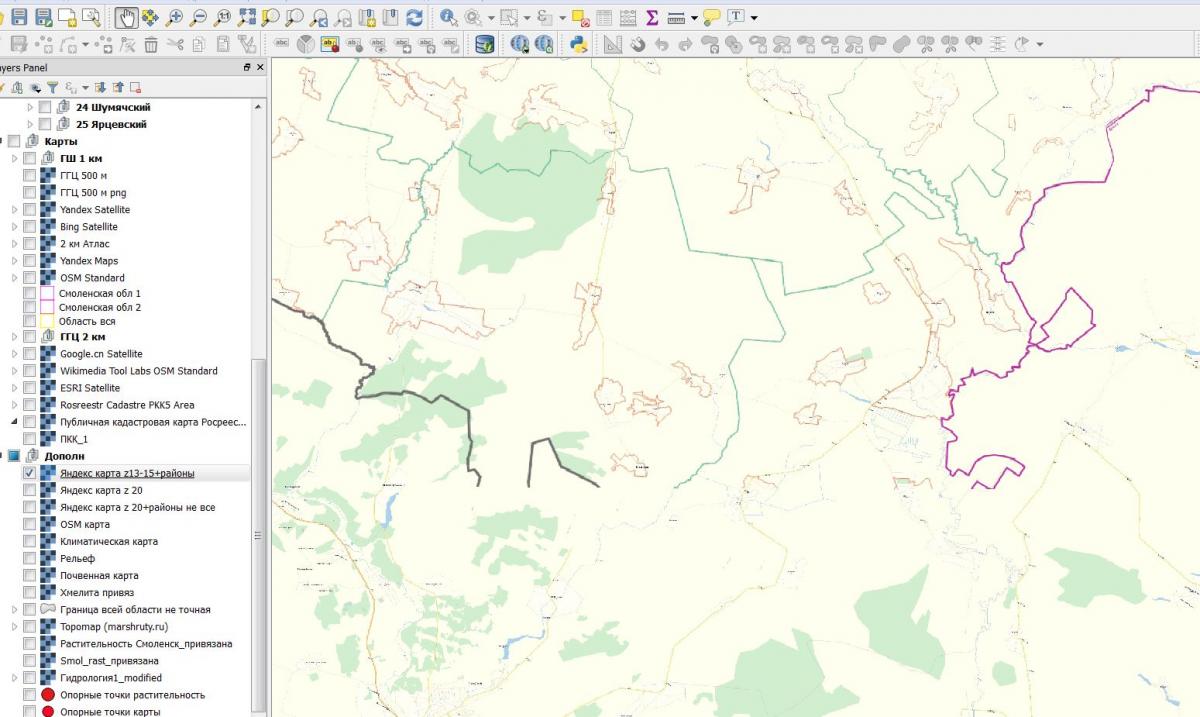
Task: Click the Смоленская обл 1 layer color symbol
Action: [47, 293]
